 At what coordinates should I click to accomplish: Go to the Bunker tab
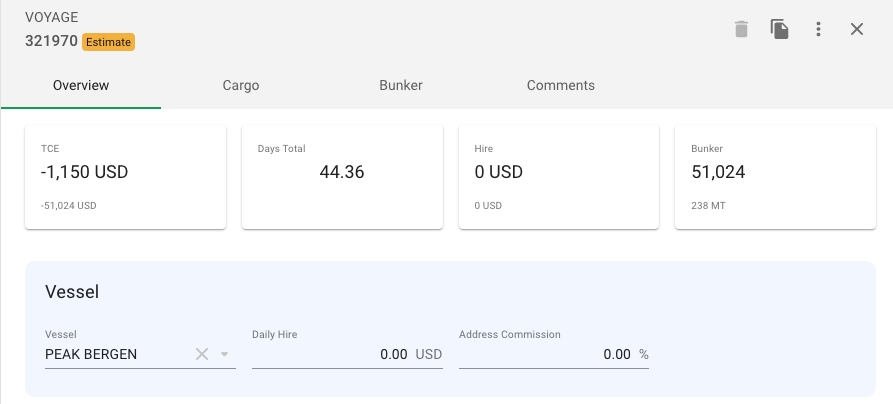pyautogui.click(x=401, y=85)
